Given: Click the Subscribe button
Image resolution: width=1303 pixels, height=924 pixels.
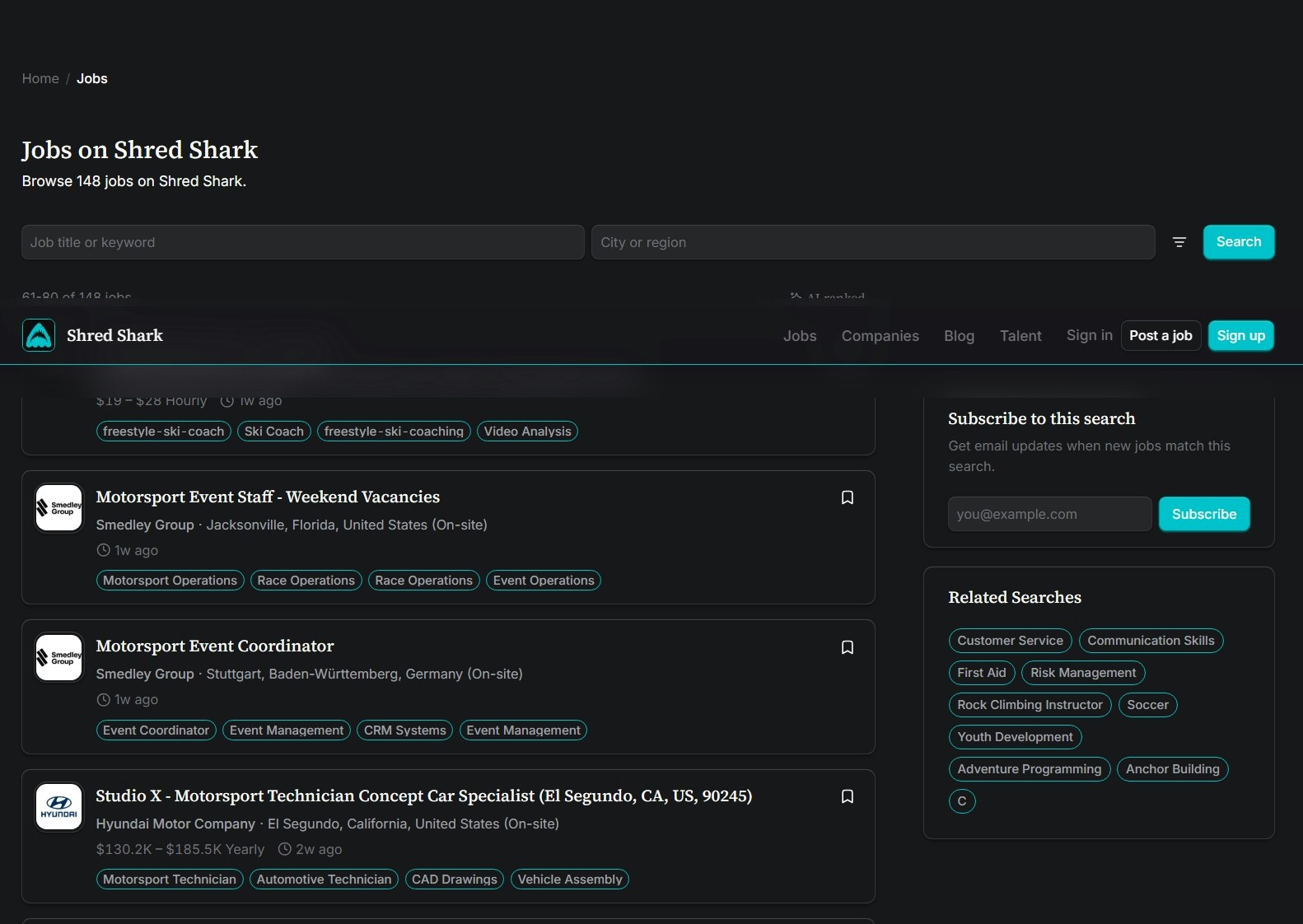Looking at the screenshot, I should [x=1204, y=514].
